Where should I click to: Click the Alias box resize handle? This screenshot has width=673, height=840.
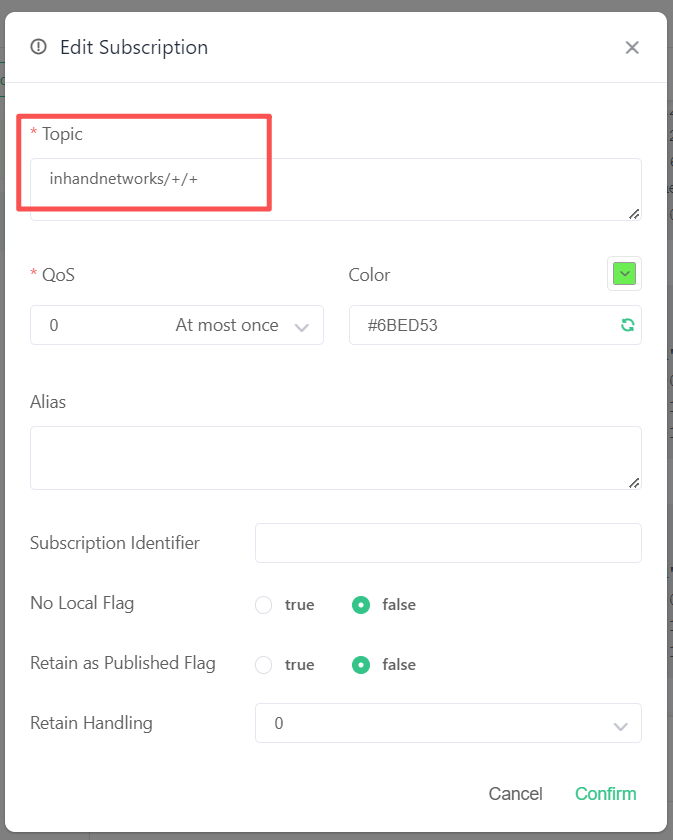click(x=634, y=482)
